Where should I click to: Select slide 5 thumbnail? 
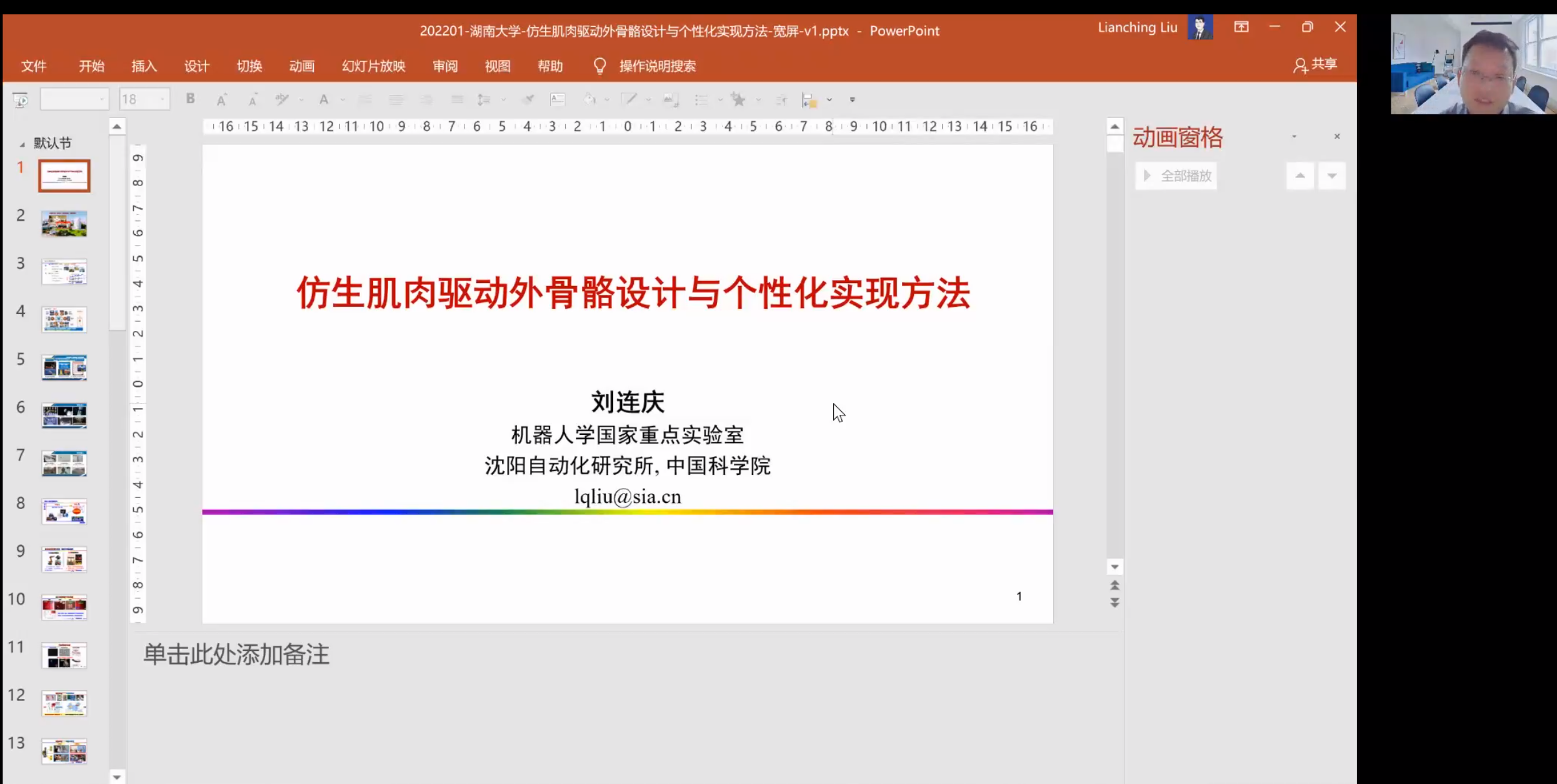click(64, 367)
